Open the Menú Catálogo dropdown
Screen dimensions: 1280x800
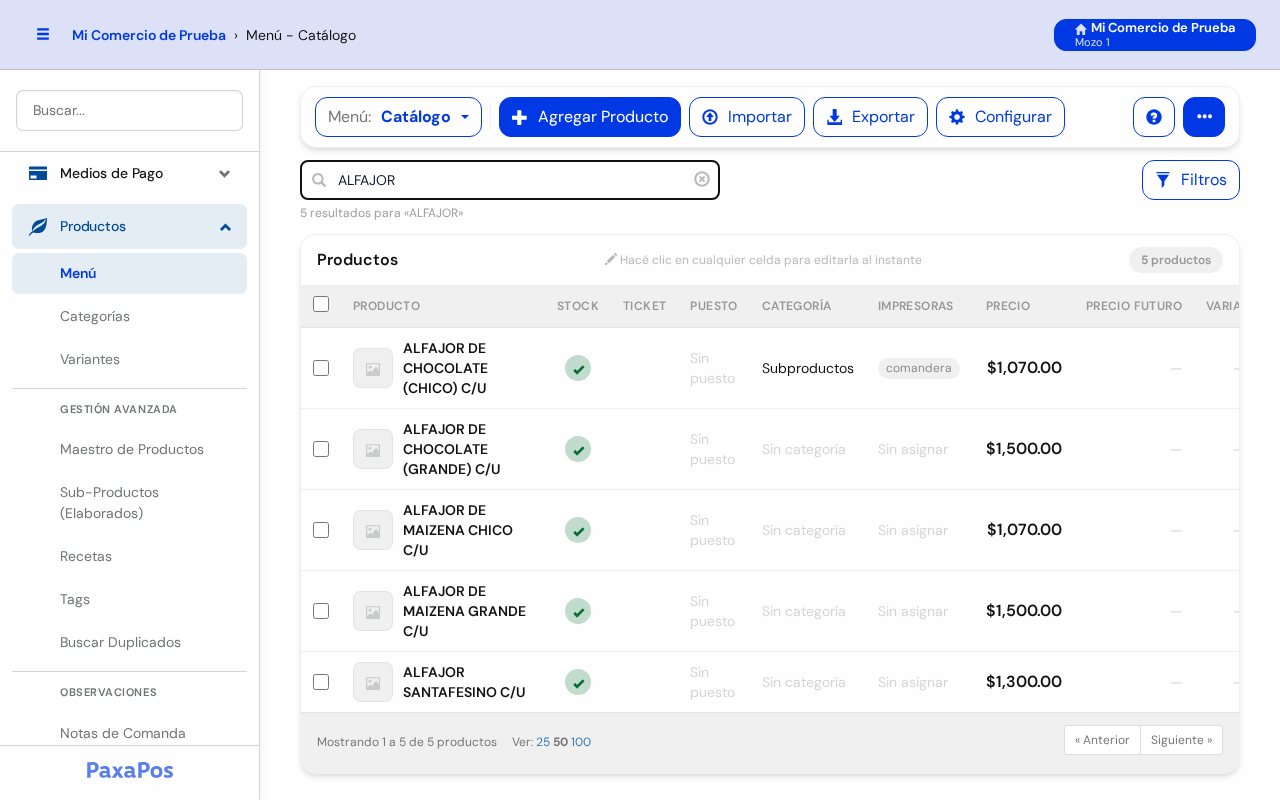click(x=398, y=117)
